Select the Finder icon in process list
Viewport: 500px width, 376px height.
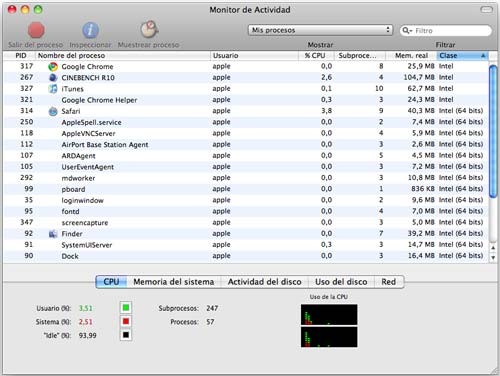click(x=53, y=234)
